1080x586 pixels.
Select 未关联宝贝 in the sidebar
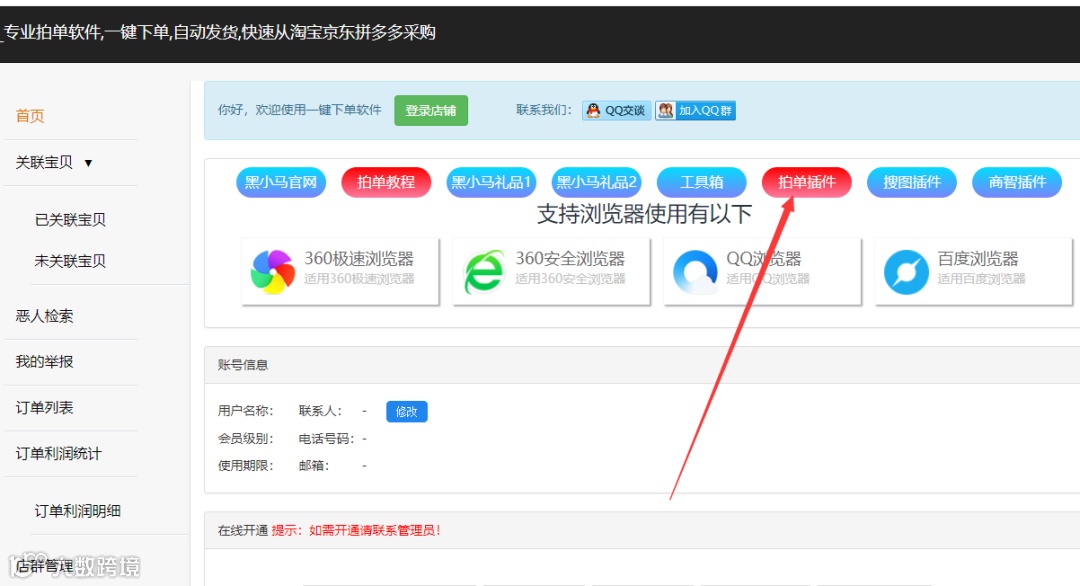pos(70,261)
